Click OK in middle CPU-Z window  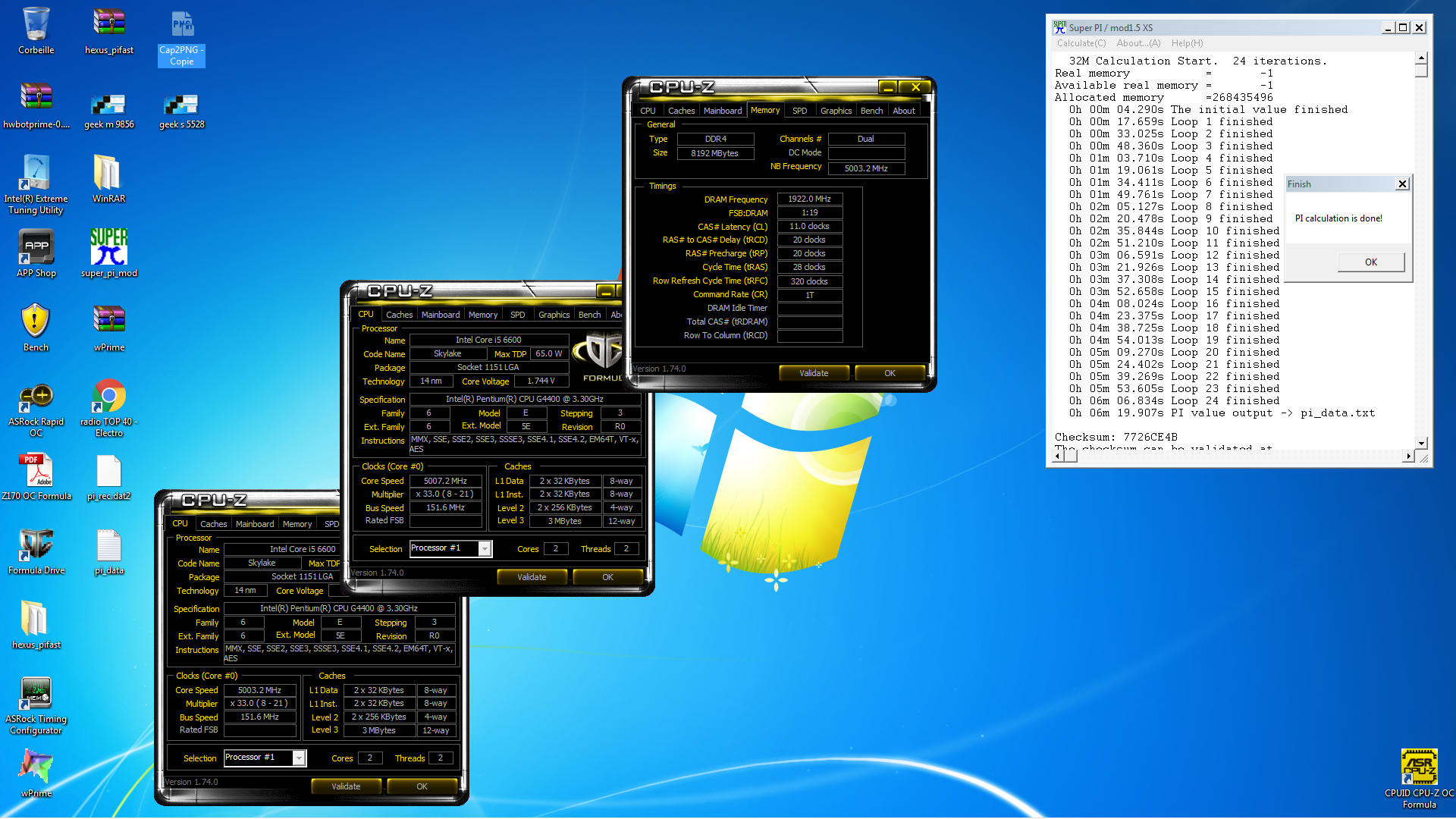[x=607, y=577]
